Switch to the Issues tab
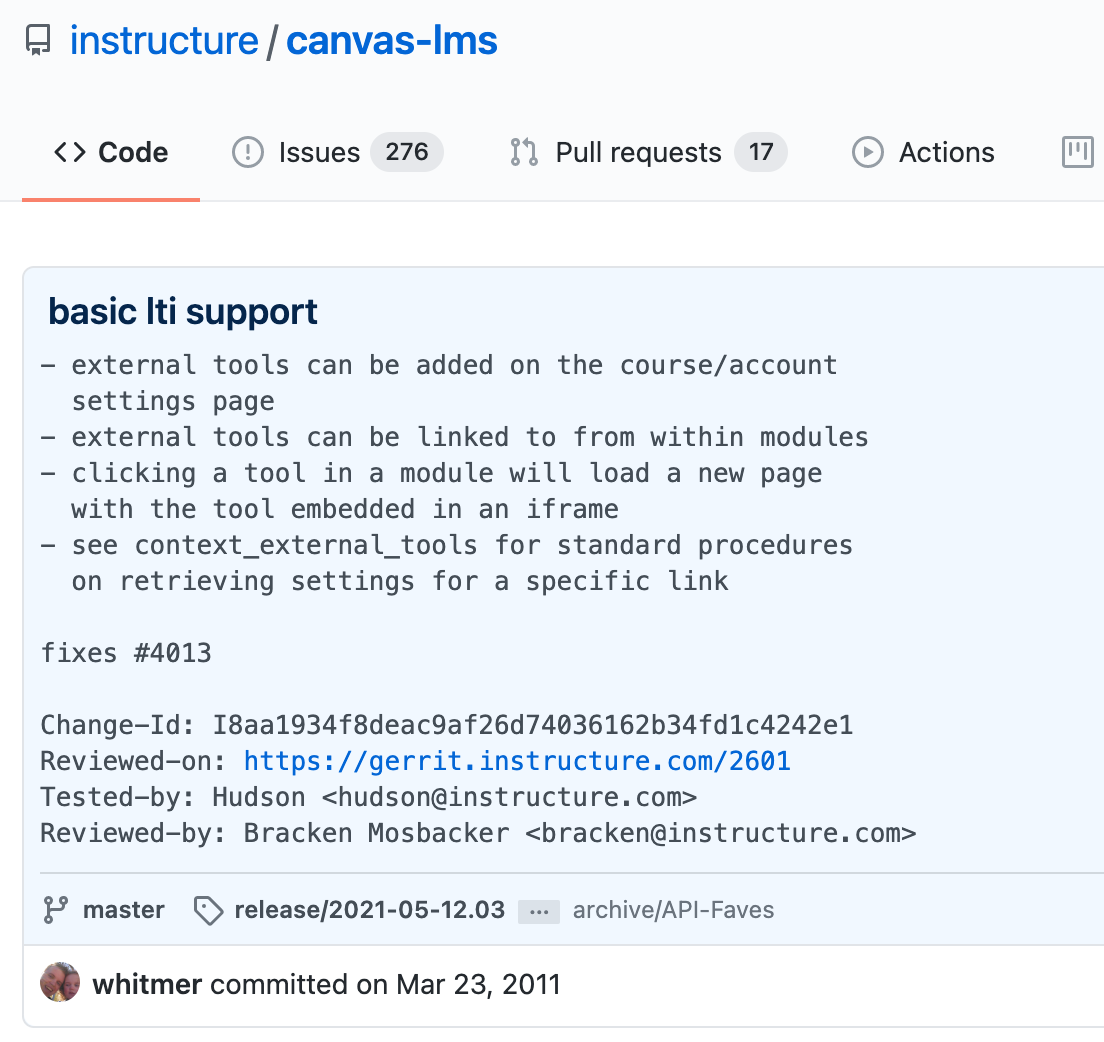1104x1042 pixels. [319, 152]
